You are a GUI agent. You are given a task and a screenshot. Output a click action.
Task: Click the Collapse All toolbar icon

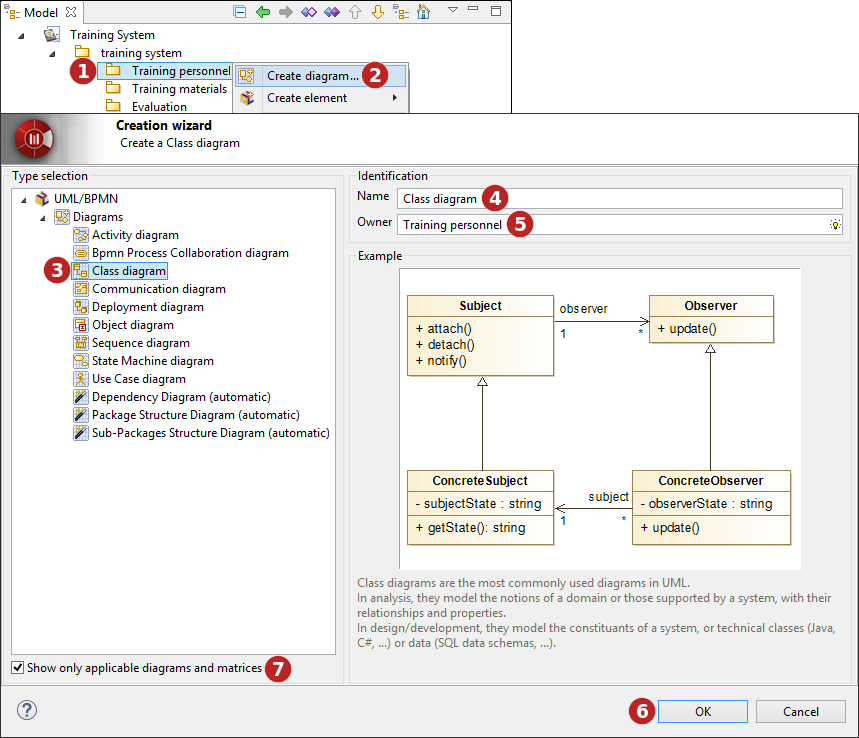pos(240,12)
